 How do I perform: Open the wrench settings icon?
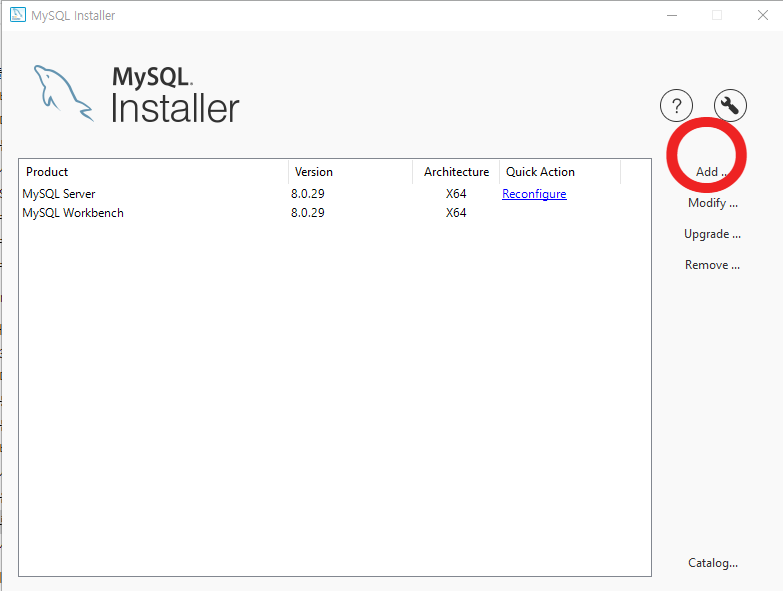(x=730, y=106)
